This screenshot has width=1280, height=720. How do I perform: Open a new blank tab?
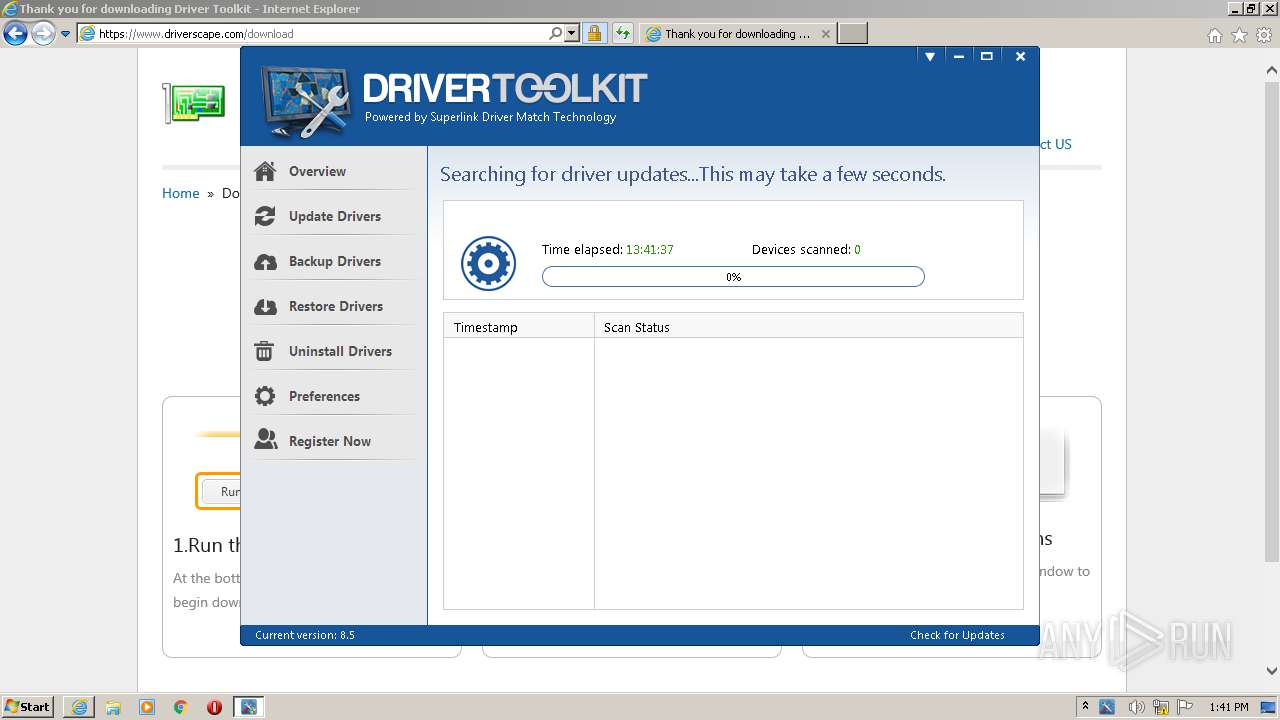[852, 34]
